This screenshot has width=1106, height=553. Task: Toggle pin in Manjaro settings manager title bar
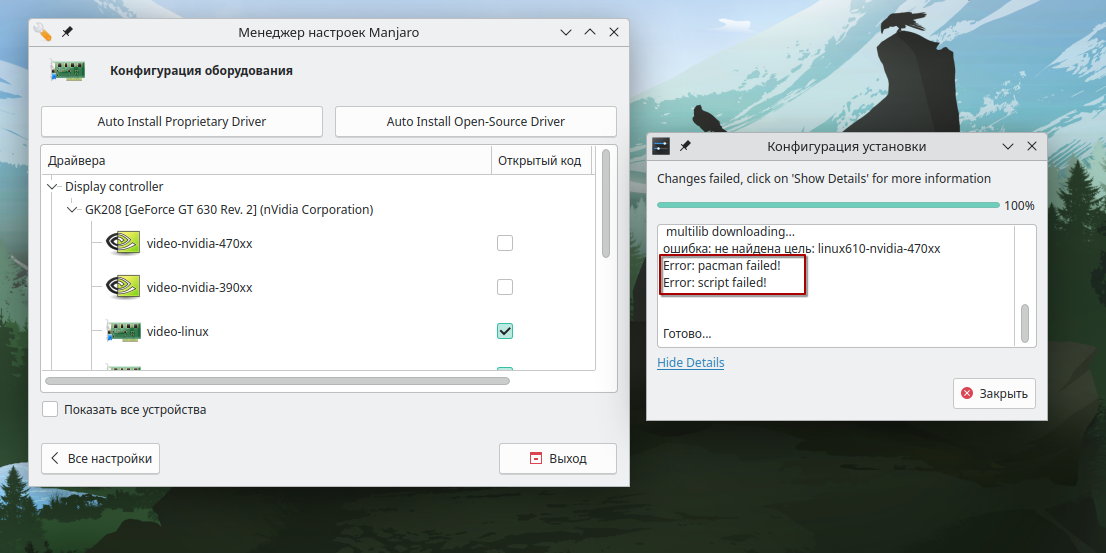click(67, 32)
